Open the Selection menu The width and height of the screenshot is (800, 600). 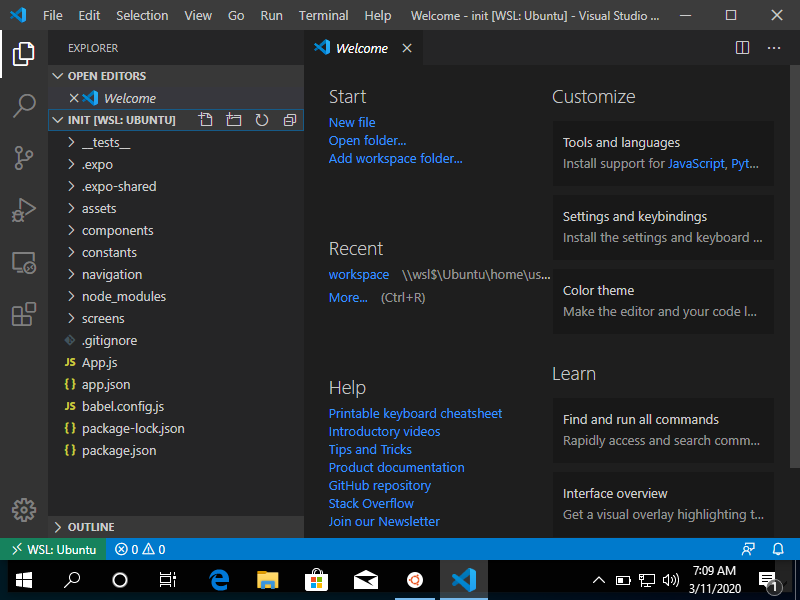point(142,15)
